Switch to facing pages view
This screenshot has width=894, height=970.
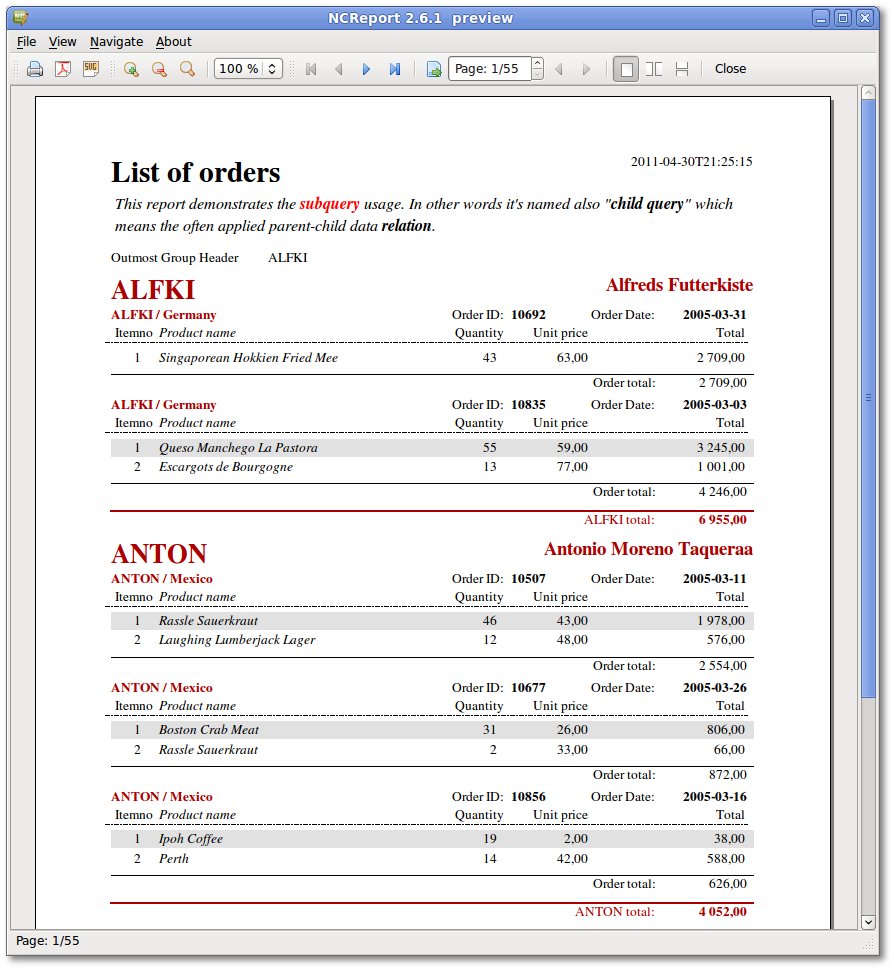654,69
